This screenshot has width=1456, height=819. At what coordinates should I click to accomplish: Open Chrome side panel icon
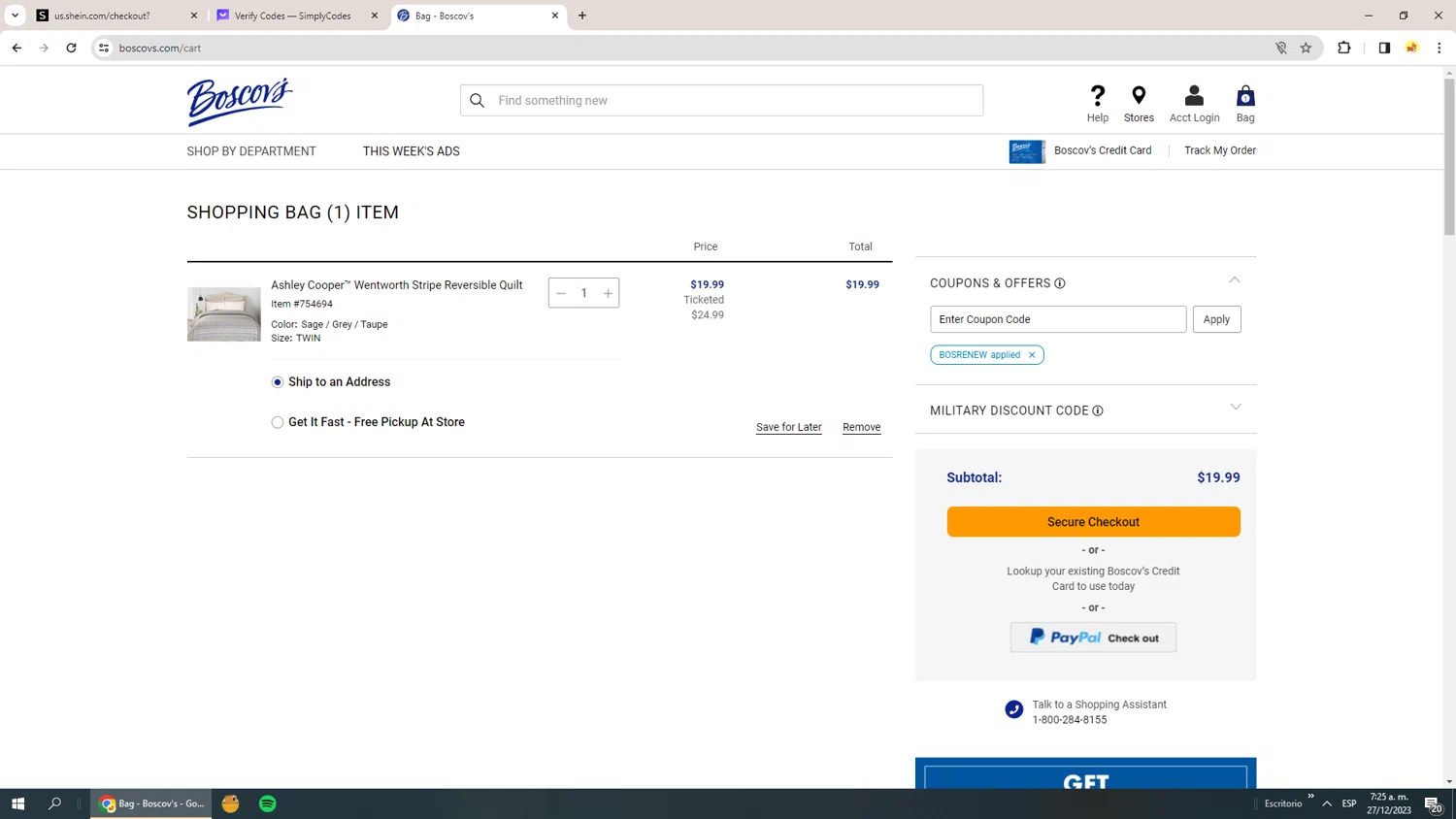(x=1384, y=48)
